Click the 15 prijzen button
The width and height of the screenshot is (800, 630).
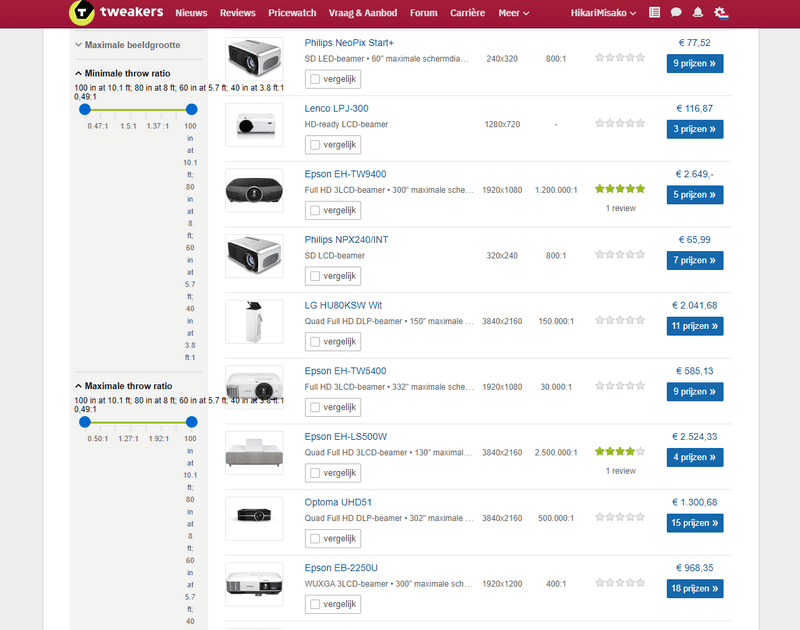[694, 523]
